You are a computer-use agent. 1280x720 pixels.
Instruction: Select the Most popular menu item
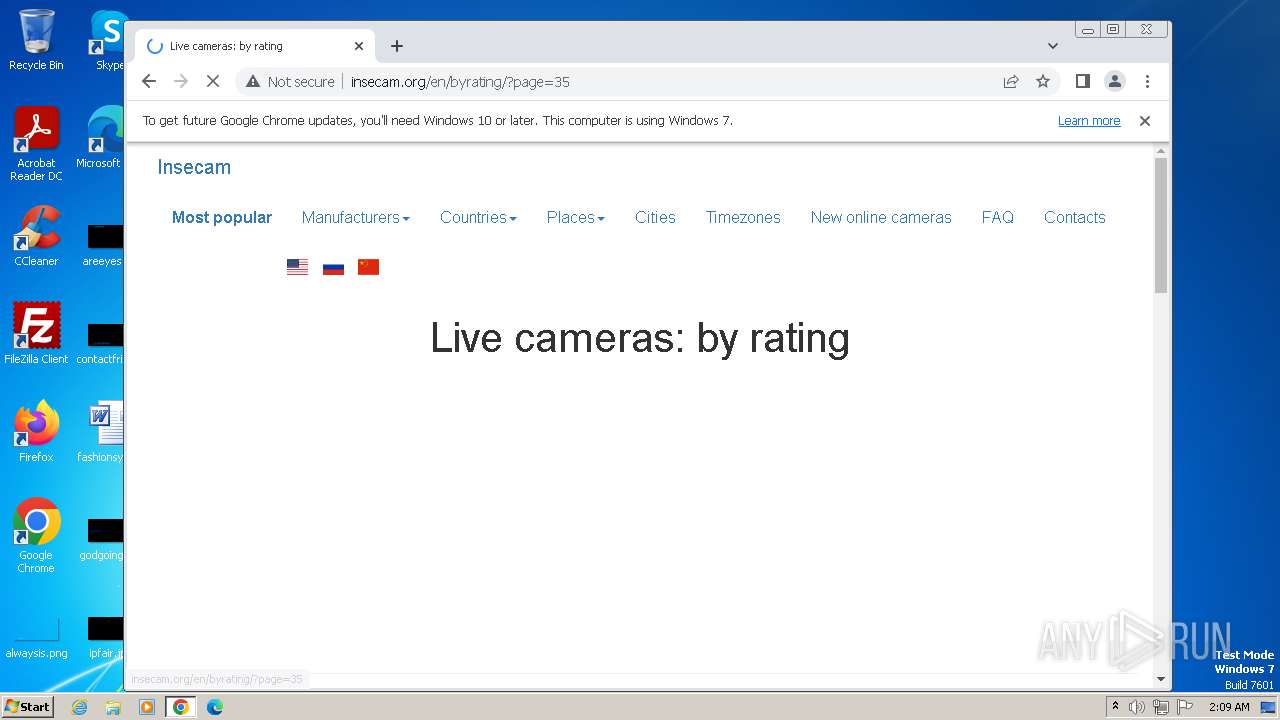(x=222, y=217)
